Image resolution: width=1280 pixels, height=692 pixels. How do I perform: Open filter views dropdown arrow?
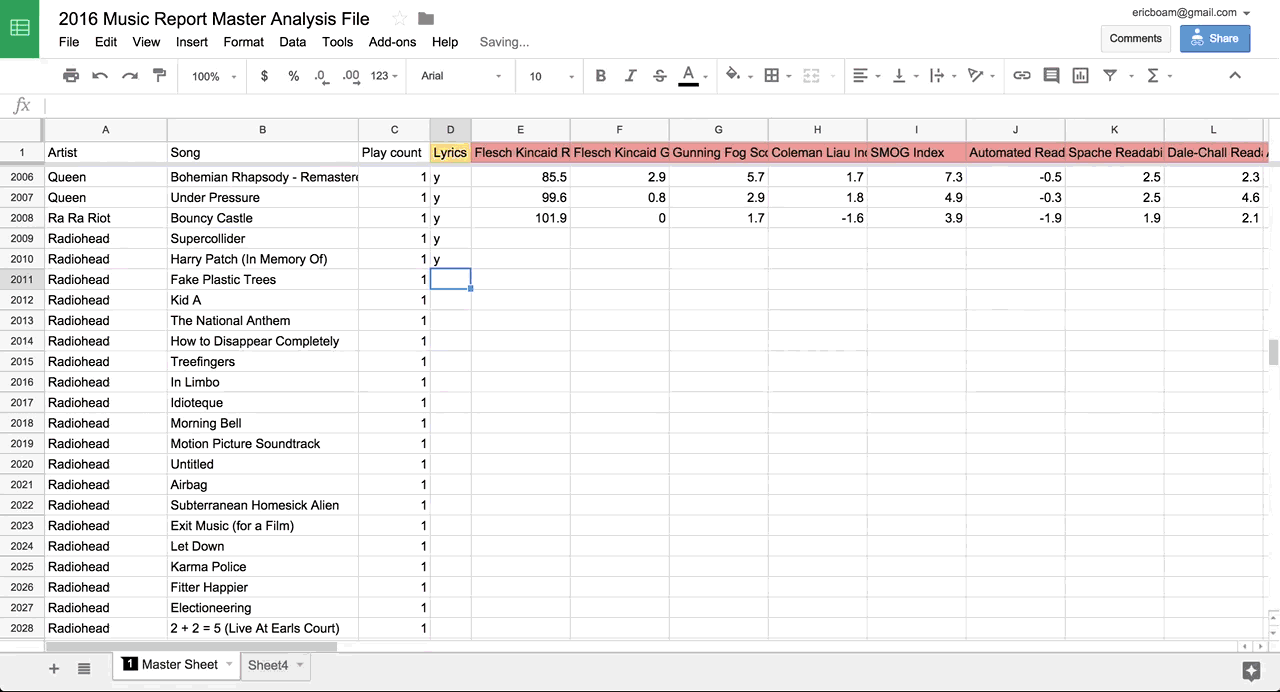point(1131,76)
